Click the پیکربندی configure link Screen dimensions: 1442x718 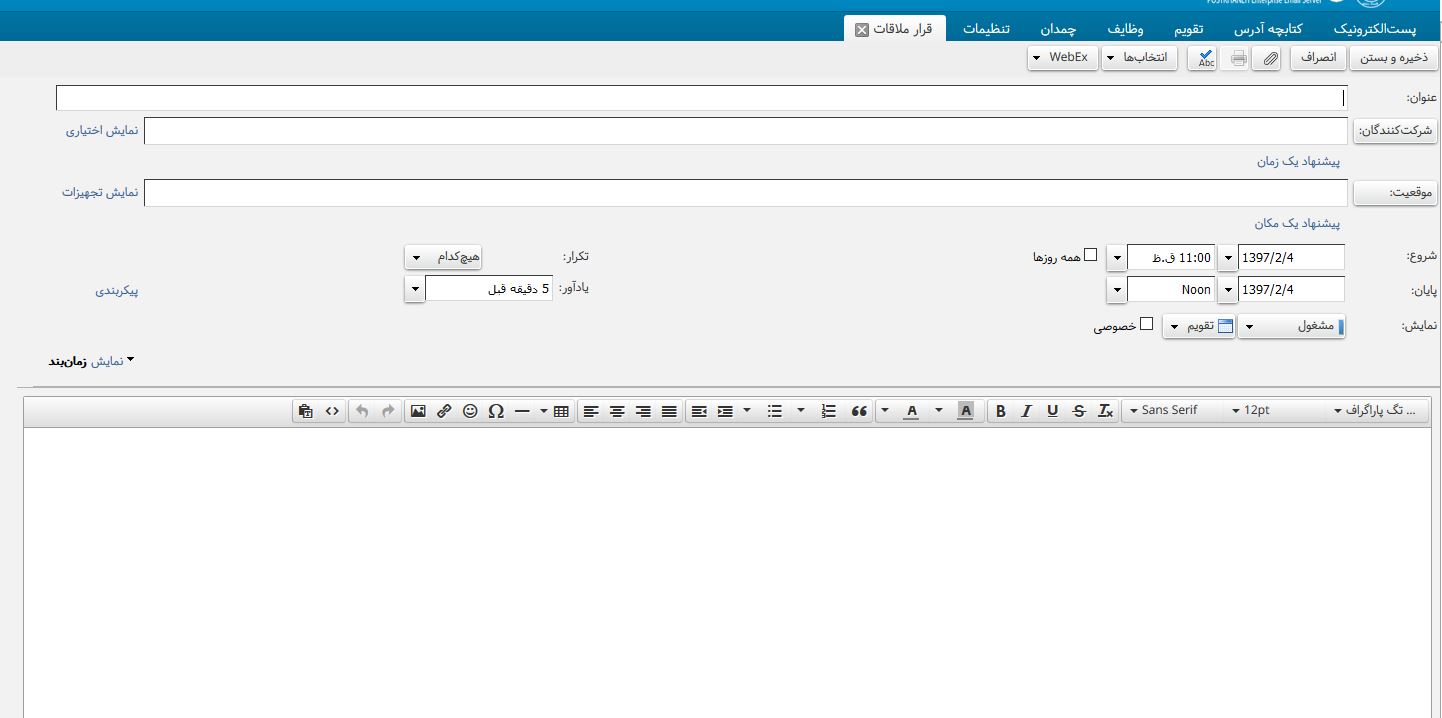pos(117,291)
